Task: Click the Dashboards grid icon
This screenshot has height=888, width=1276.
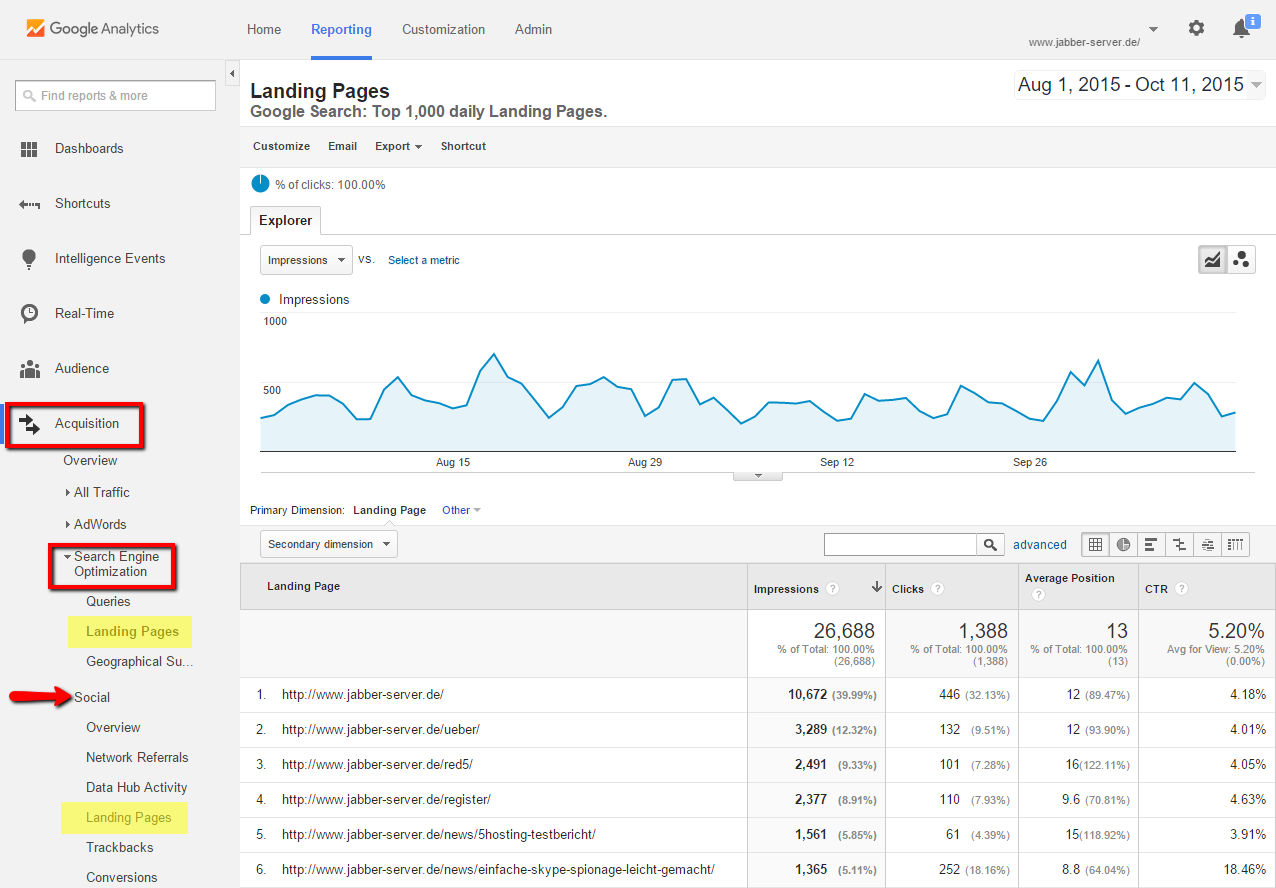Action: [29, 149]
